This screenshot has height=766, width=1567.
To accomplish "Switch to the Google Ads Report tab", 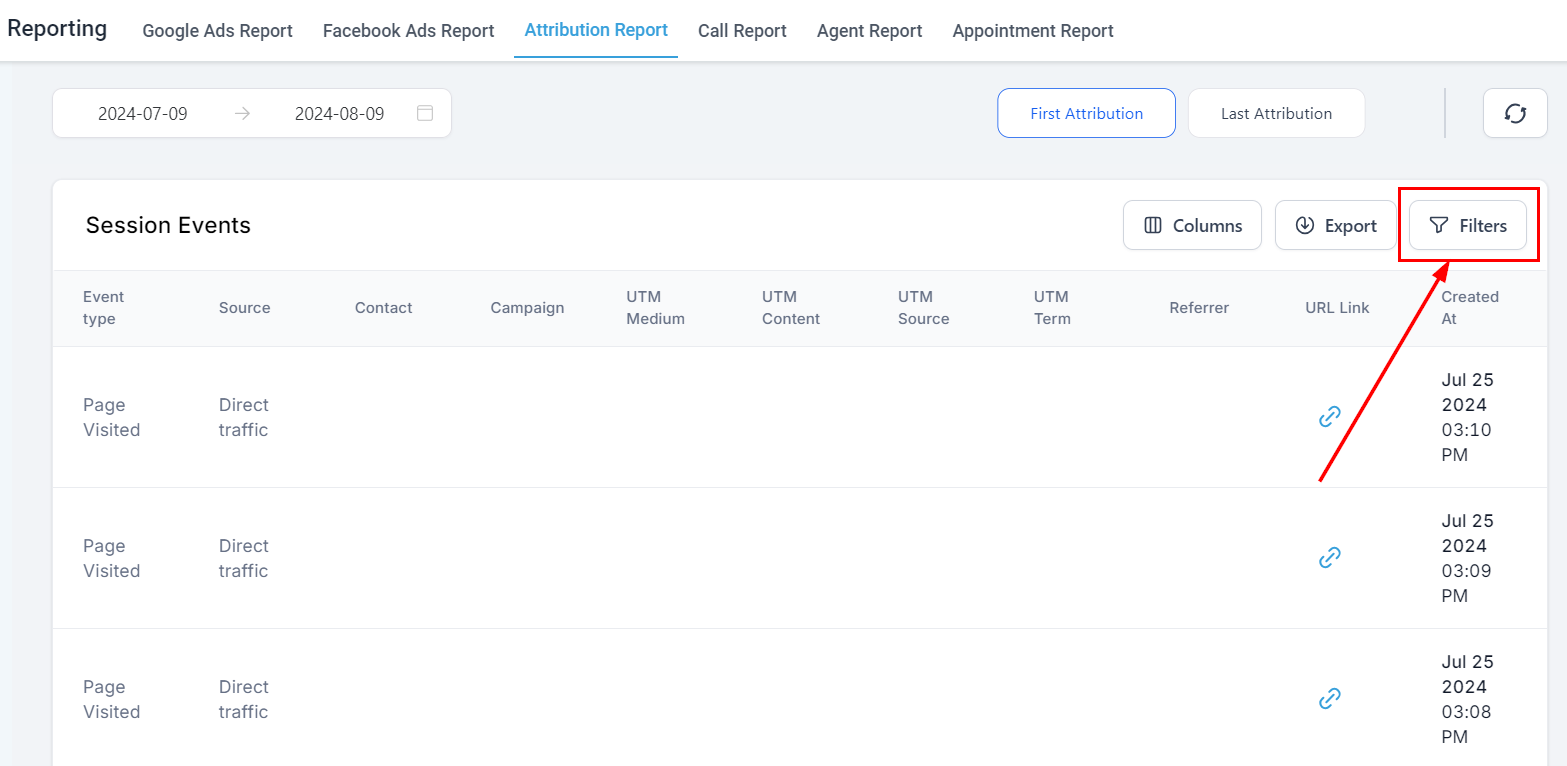I will (x=217, y=31).
